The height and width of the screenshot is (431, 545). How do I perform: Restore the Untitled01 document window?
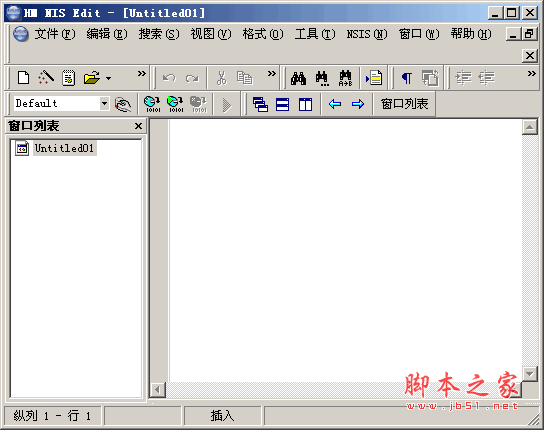point(530,34)
